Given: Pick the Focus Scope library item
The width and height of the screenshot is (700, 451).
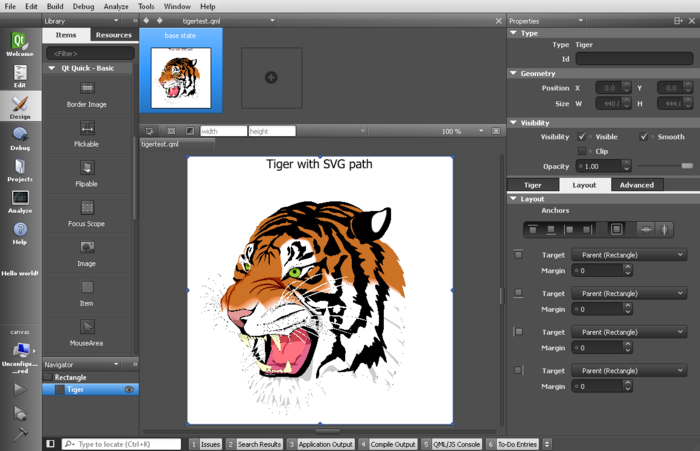Looking at the screenshot, I should coord(87,213).
